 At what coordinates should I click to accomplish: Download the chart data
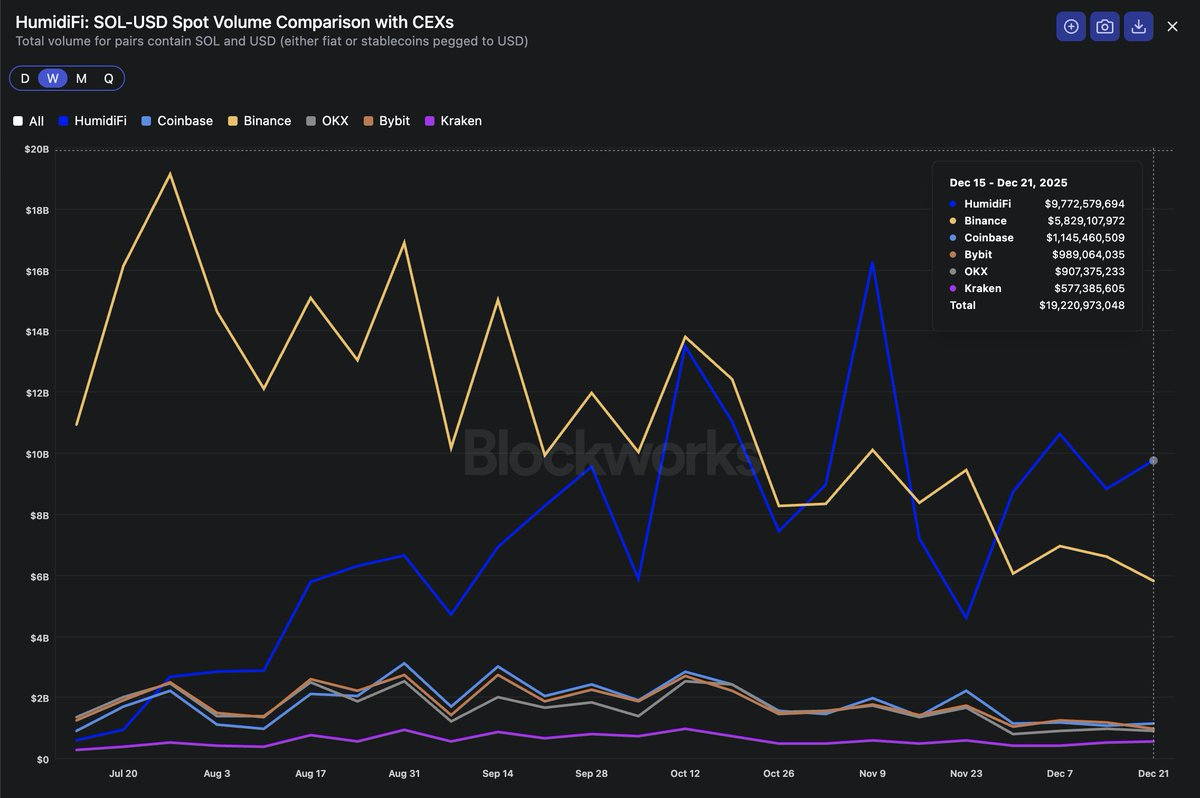point(1138,27)
